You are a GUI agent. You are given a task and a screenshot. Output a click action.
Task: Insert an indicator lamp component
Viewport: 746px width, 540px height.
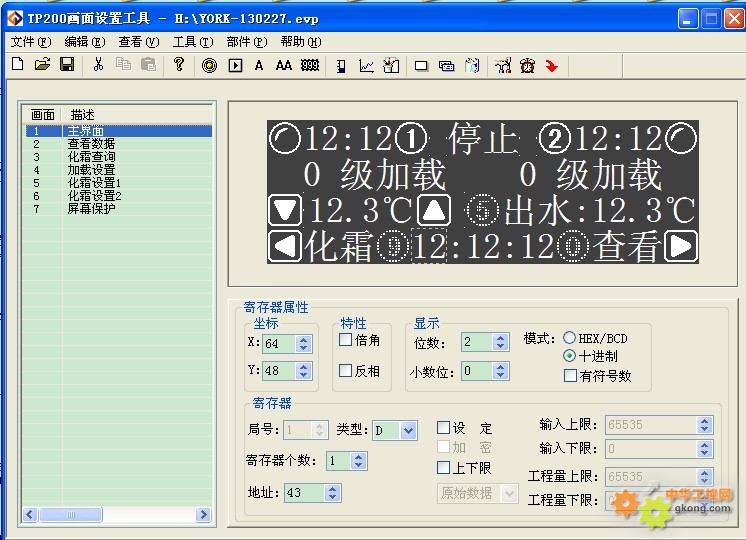pos(209,65)
